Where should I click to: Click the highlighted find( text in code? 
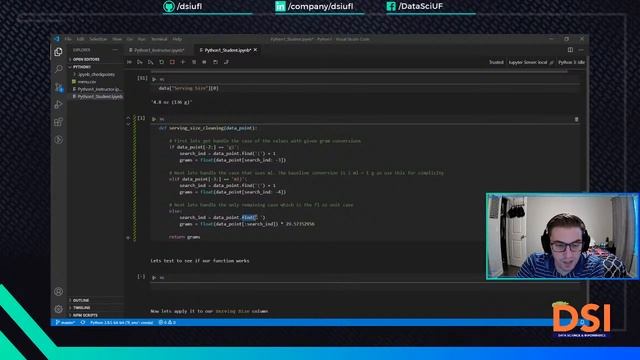pos(249,218)
